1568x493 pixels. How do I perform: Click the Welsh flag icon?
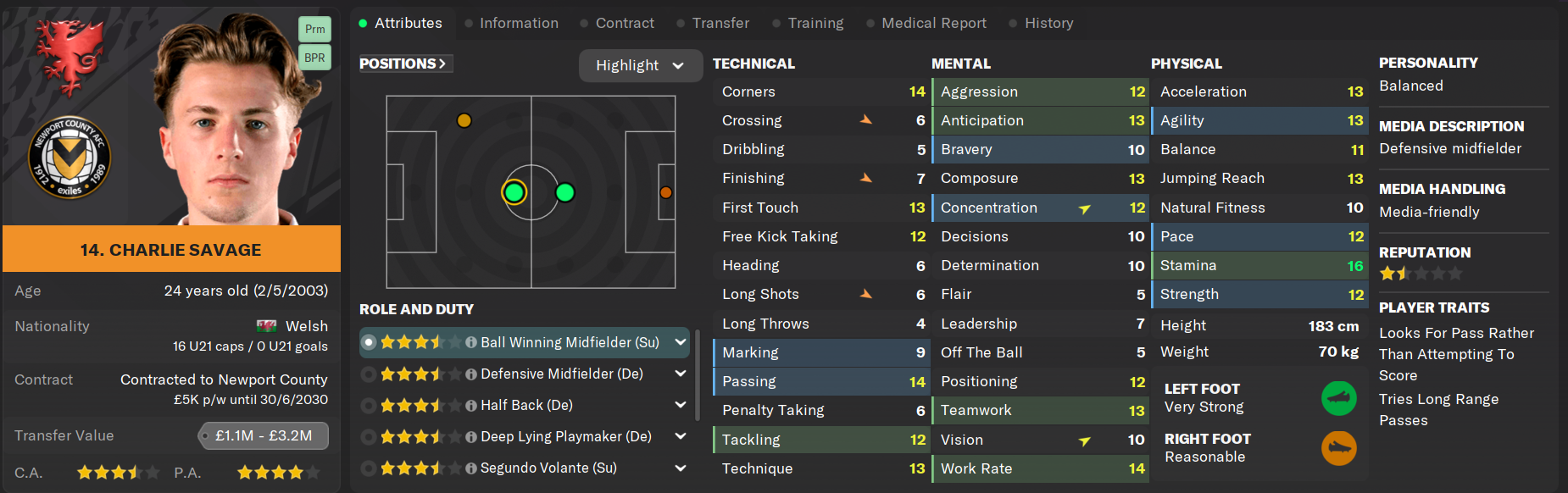(x=266, y=326)
